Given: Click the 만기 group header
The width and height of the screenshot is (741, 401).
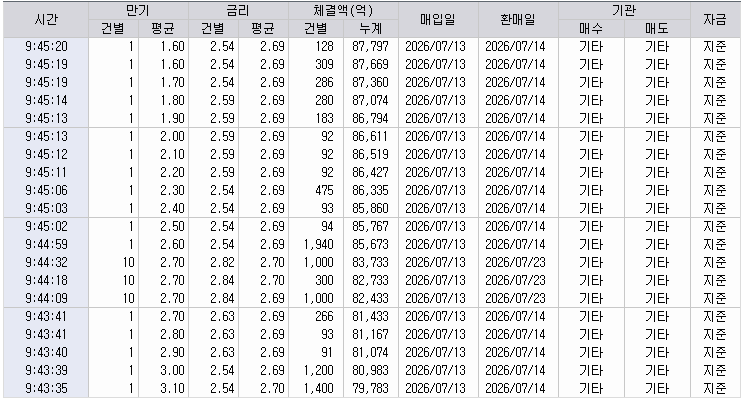Looking at the screenshot, I should coord(138,11).
